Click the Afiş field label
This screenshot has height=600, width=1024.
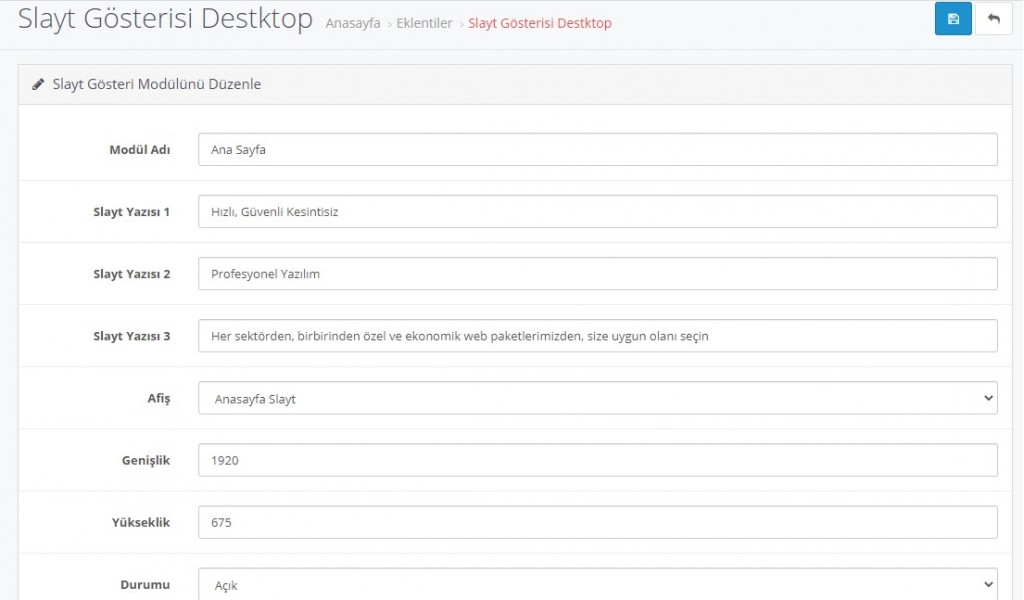click(159, 398)
